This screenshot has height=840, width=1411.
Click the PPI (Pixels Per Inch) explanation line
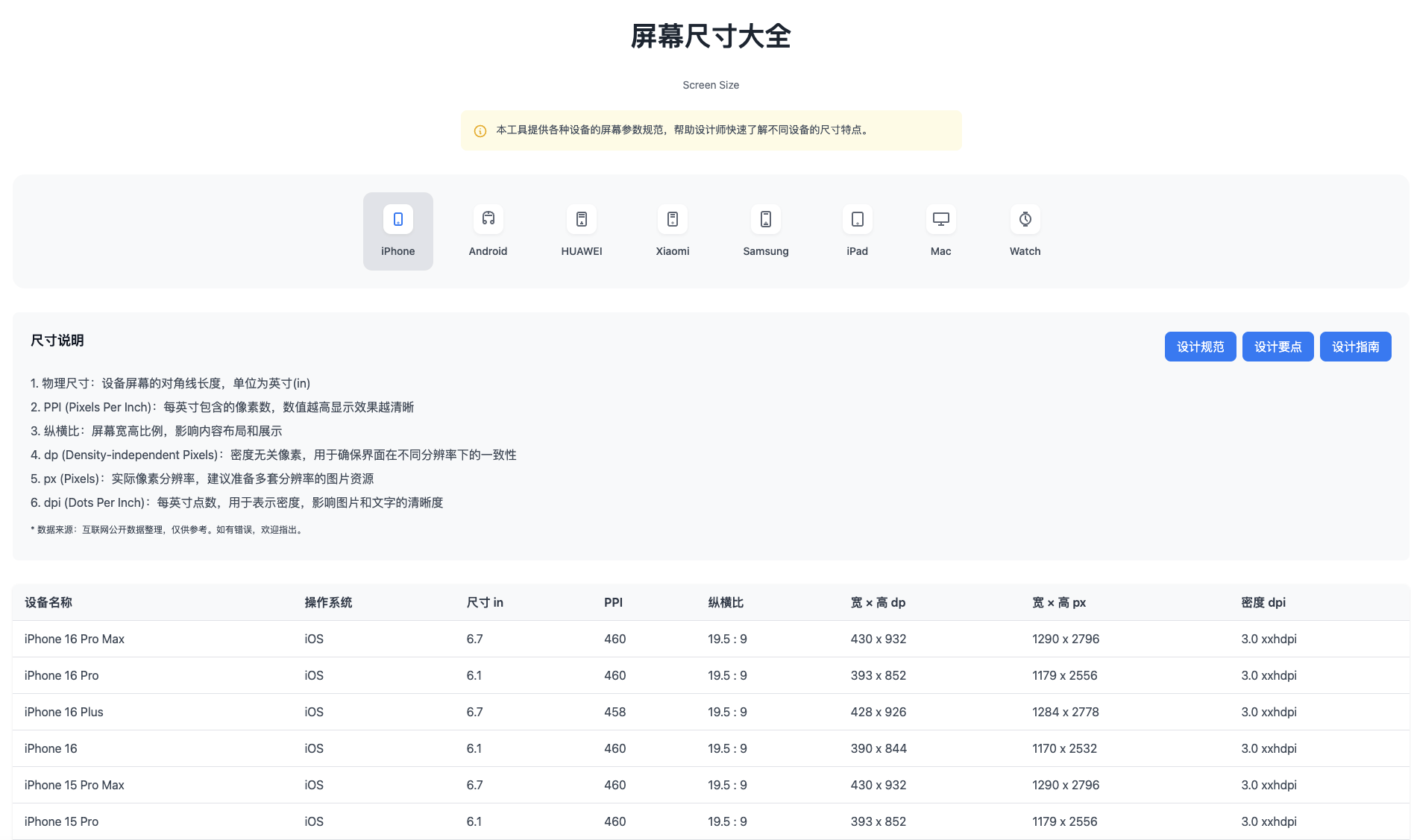pos(222,407)
